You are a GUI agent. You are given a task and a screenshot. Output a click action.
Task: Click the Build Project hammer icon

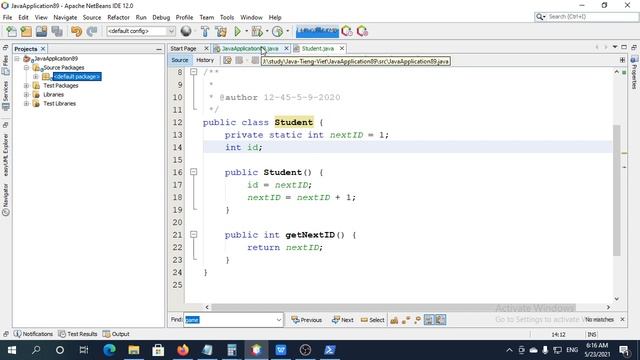click(205, 31)
